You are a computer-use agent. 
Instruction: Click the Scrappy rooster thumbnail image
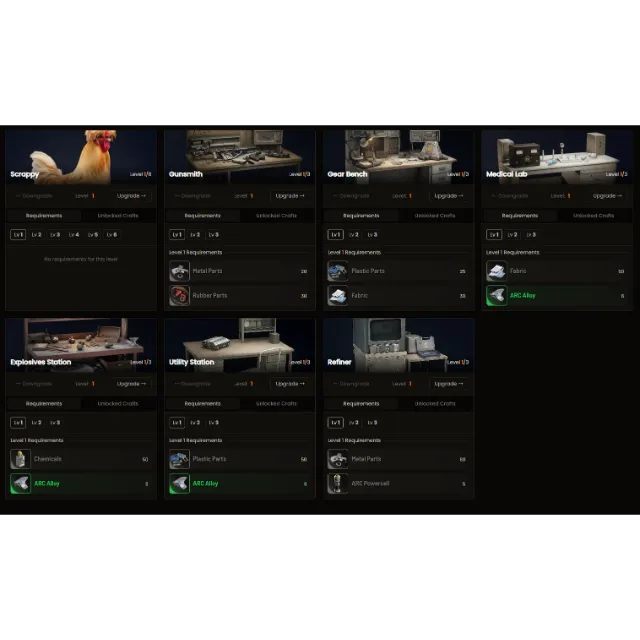point(81,157)
